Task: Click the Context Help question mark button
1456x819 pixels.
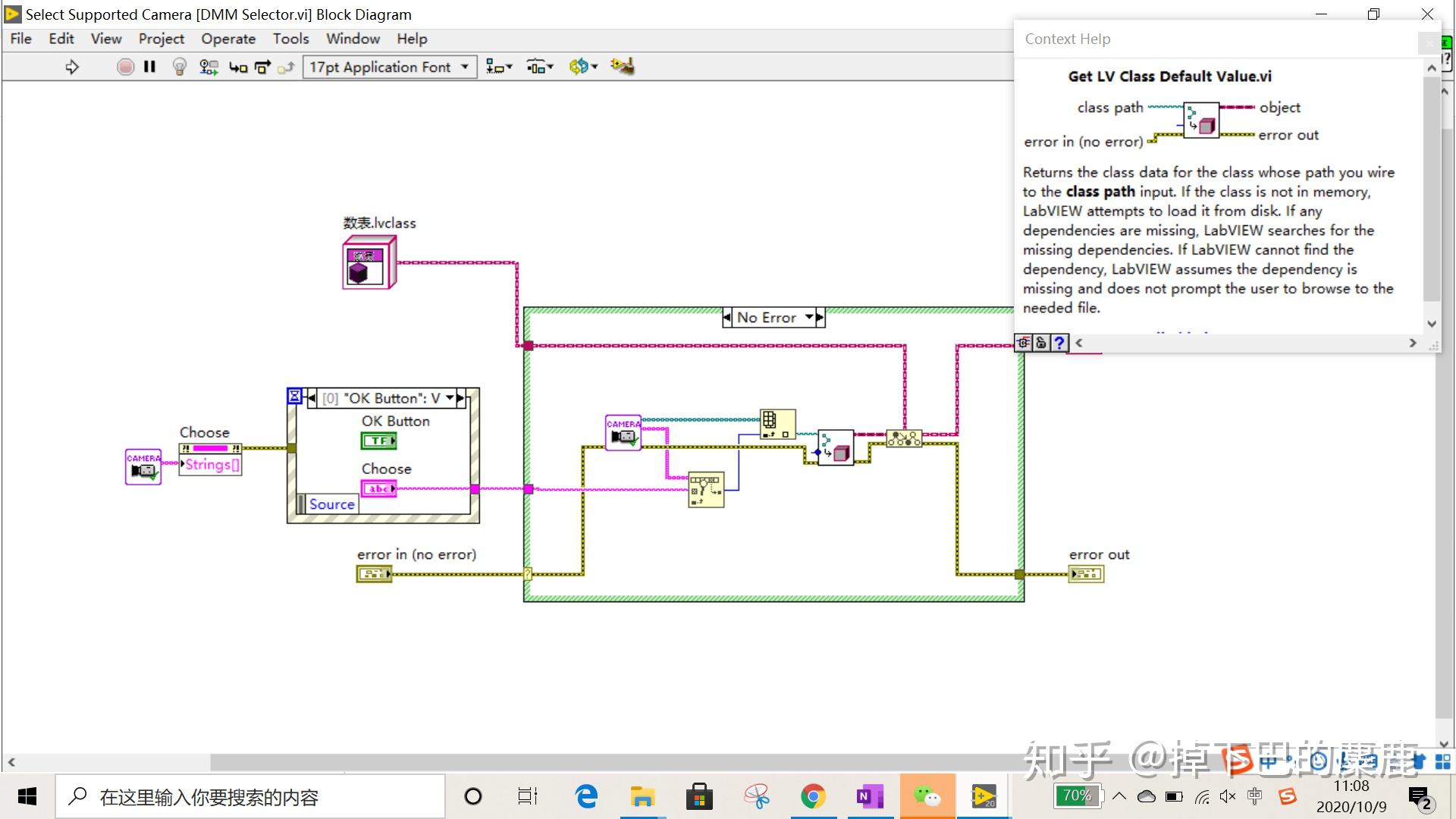Action: pos(1059,343)
